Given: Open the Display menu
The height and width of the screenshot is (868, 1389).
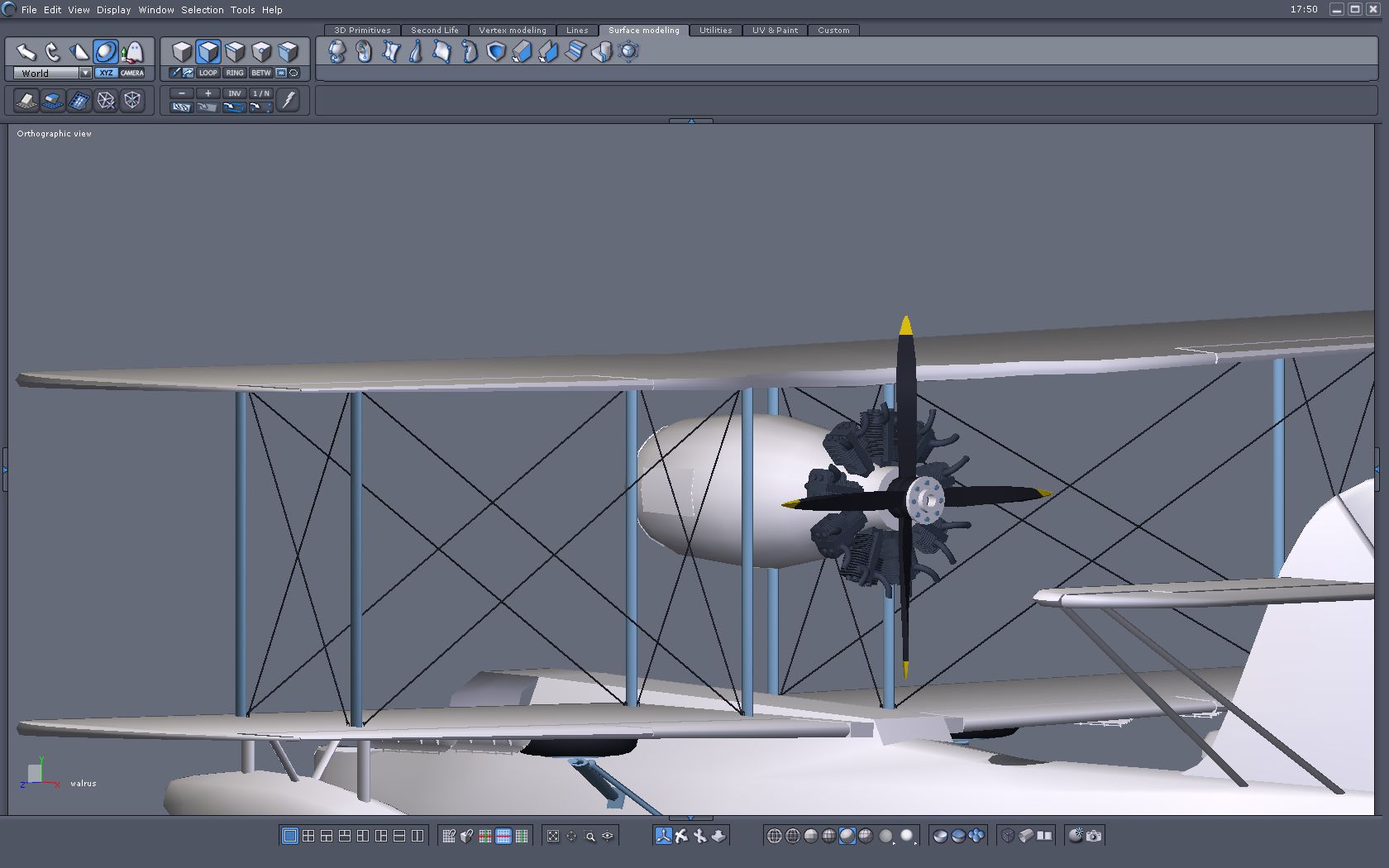Looking at the screenshot, I should coord(114,10).
